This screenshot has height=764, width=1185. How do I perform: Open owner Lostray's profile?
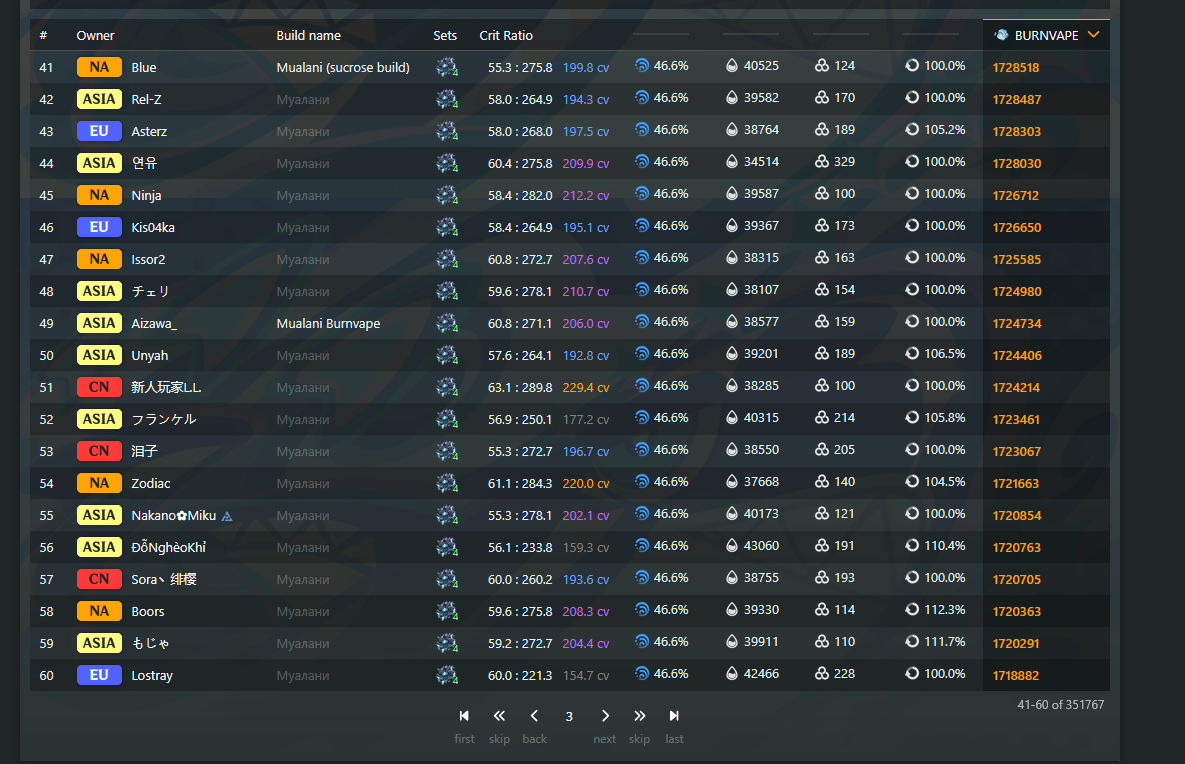[152, 676]
